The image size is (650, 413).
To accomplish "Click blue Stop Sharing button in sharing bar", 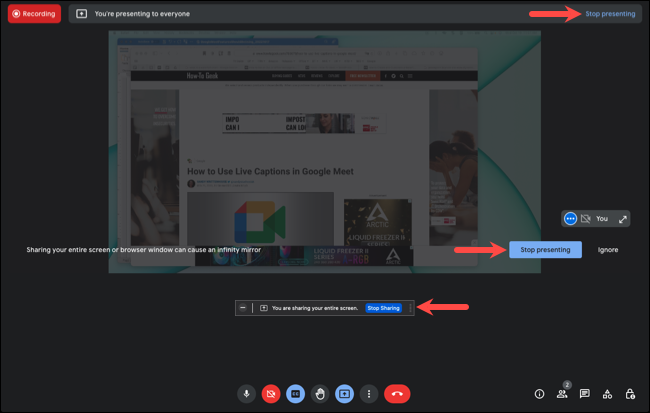I will (x=383, y=308).
